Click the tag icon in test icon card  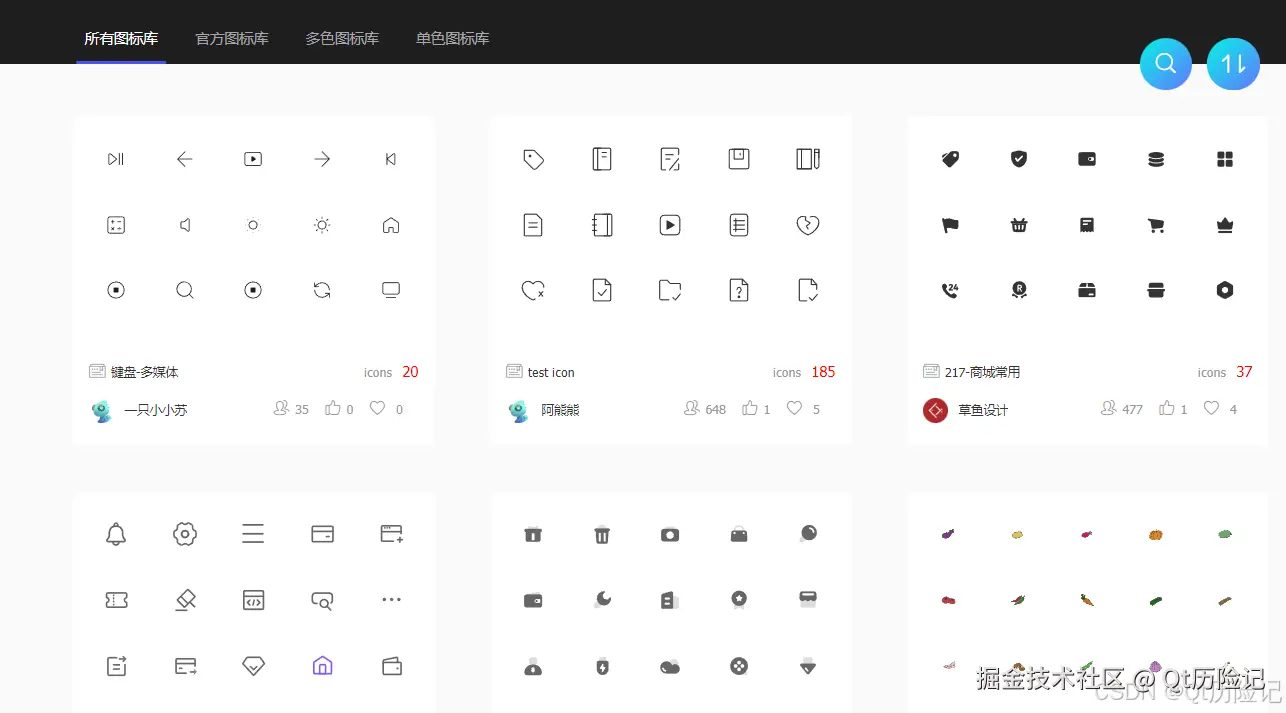coord(533,159)
